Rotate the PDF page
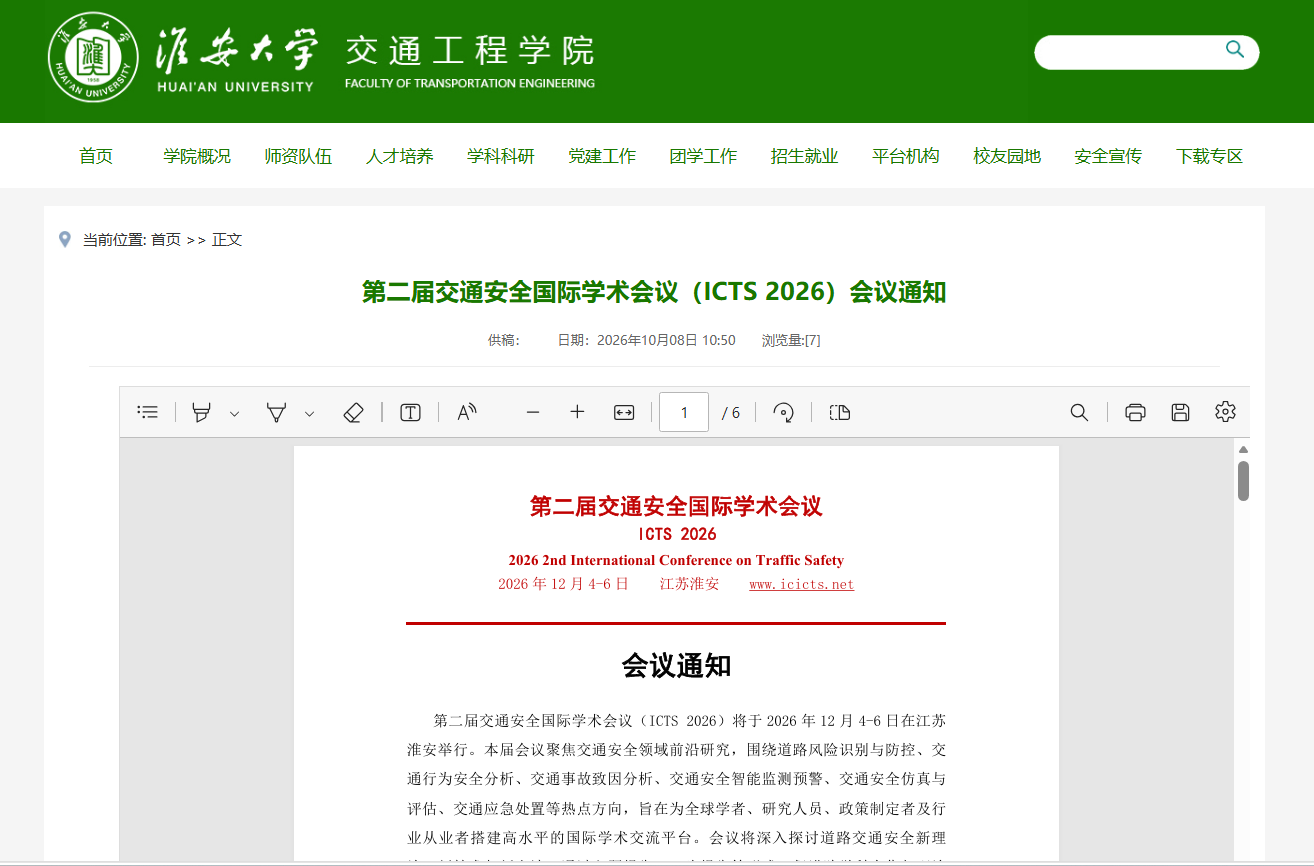The width and height of the screenshot is (1314, 866). (x=784, y=412)
